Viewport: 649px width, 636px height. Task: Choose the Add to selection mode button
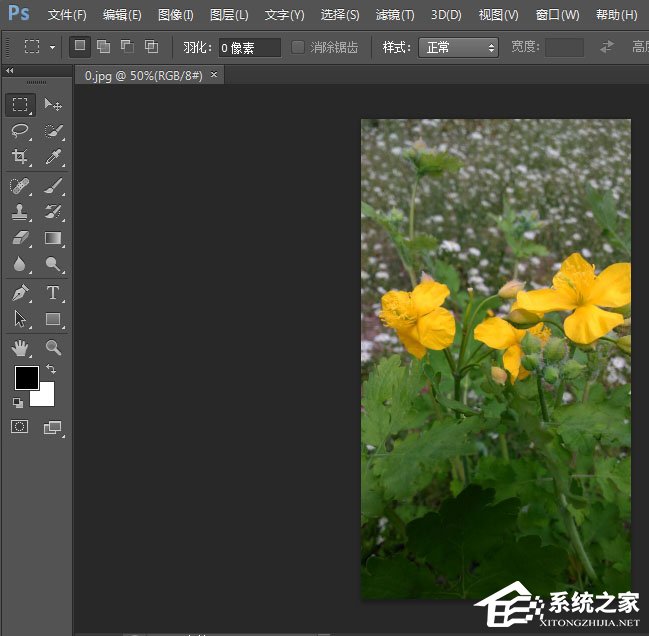tap(103, 47)
